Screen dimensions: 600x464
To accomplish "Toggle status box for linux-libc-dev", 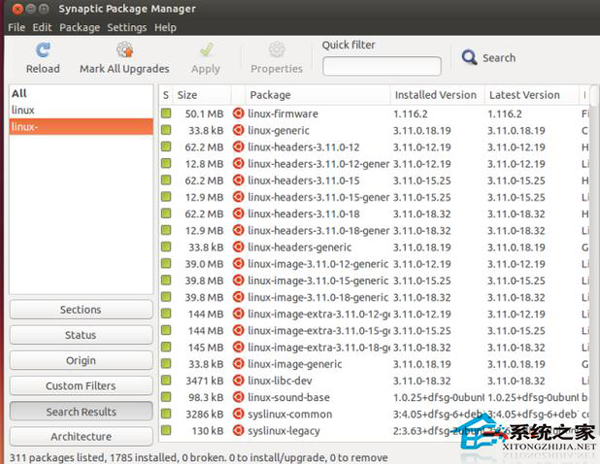I will coord(166,380).
